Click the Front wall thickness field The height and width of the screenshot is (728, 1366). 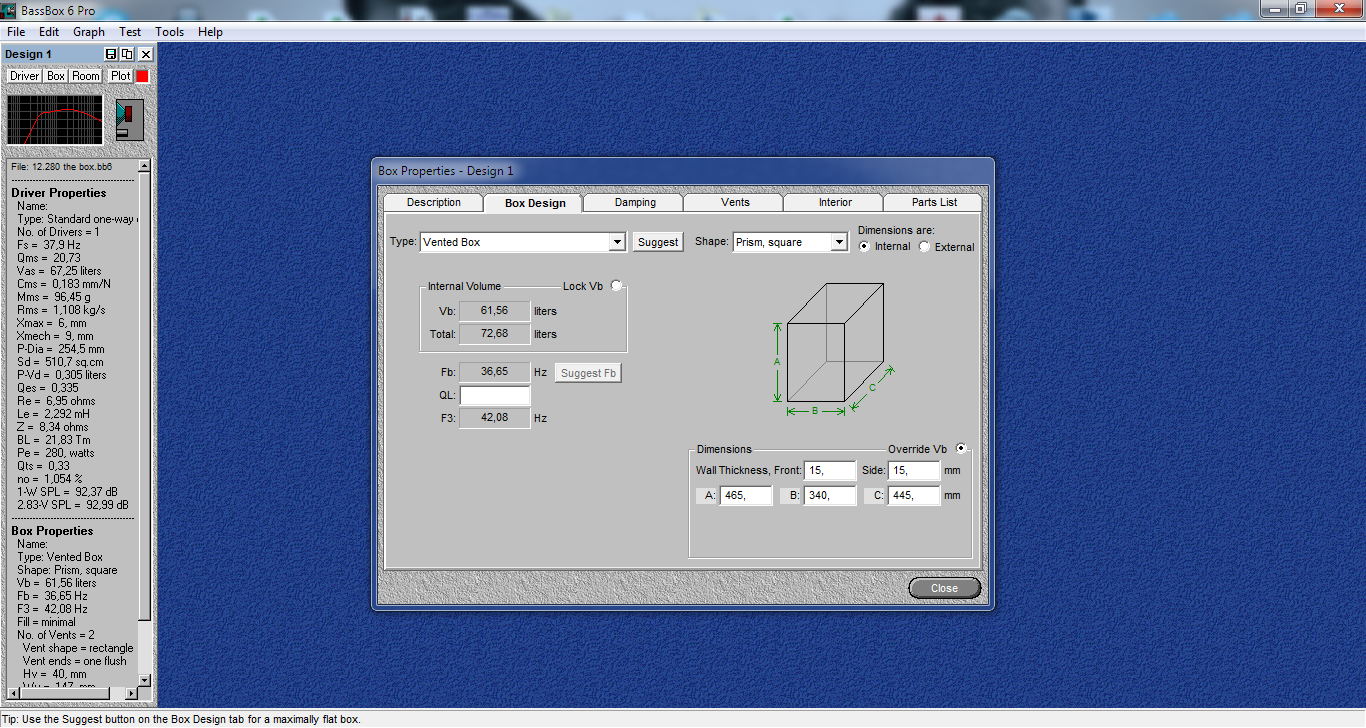(x=830, y=470)
